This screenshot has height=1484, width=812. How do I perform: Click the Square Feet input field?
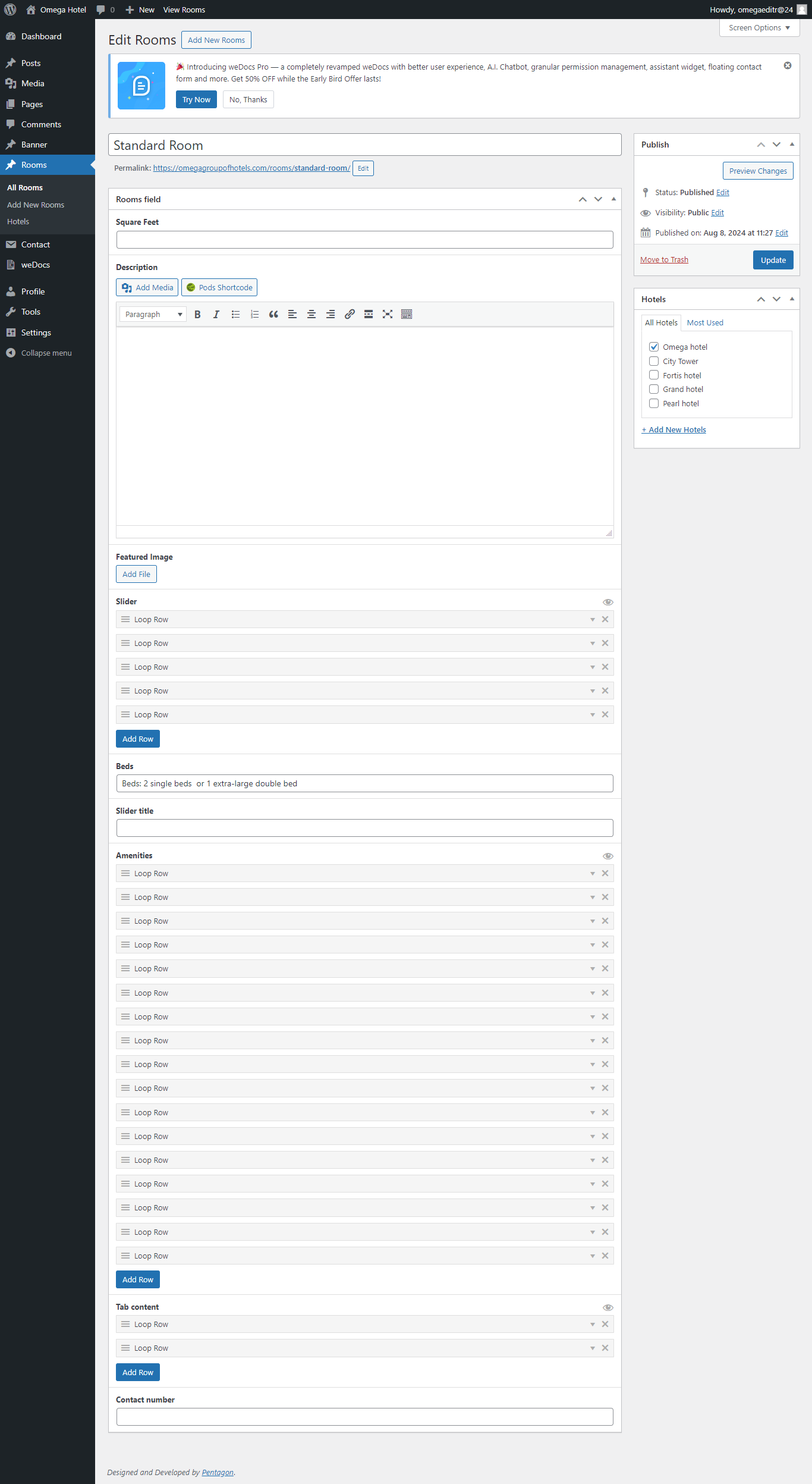(x=364, y=240)
